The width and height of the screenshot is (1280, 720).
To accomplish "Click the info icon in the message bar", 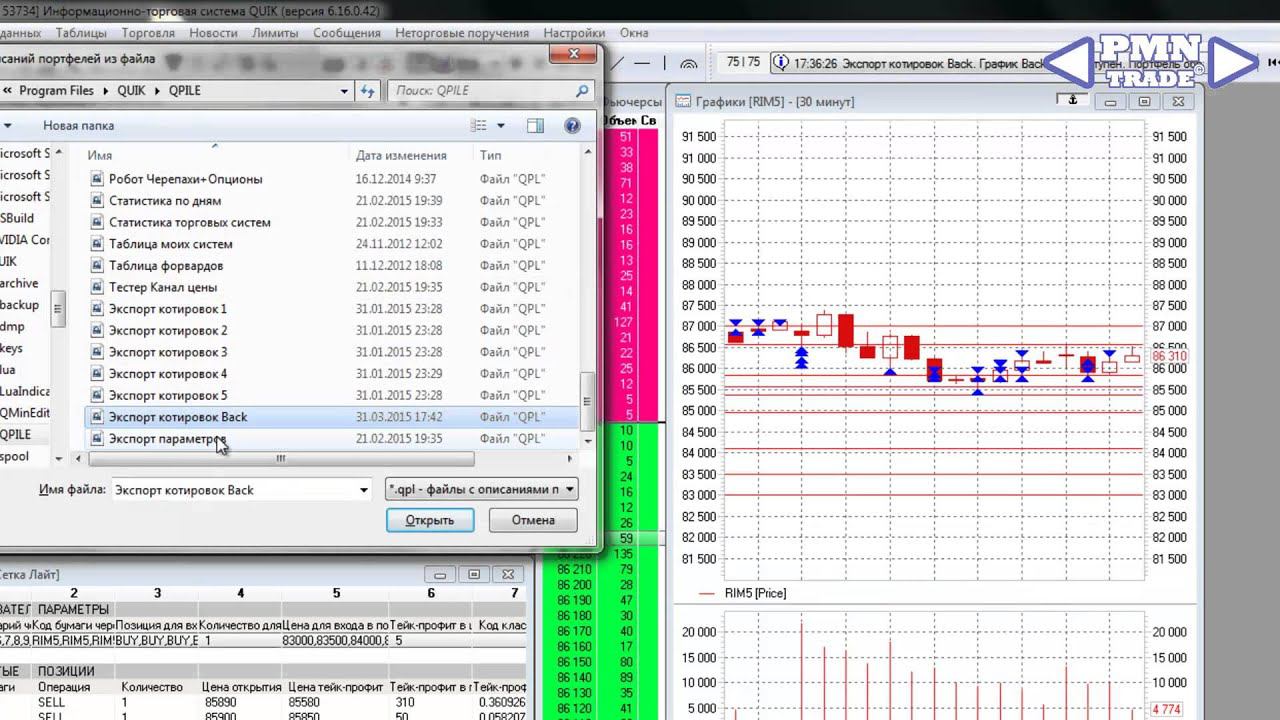I will point(780,63).
